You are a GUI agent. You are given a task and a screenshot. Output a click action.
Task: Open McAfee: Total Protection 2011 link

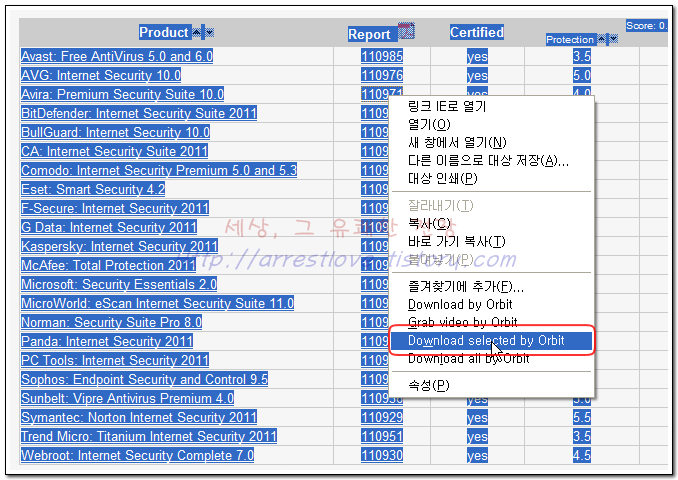click(108, 266)
